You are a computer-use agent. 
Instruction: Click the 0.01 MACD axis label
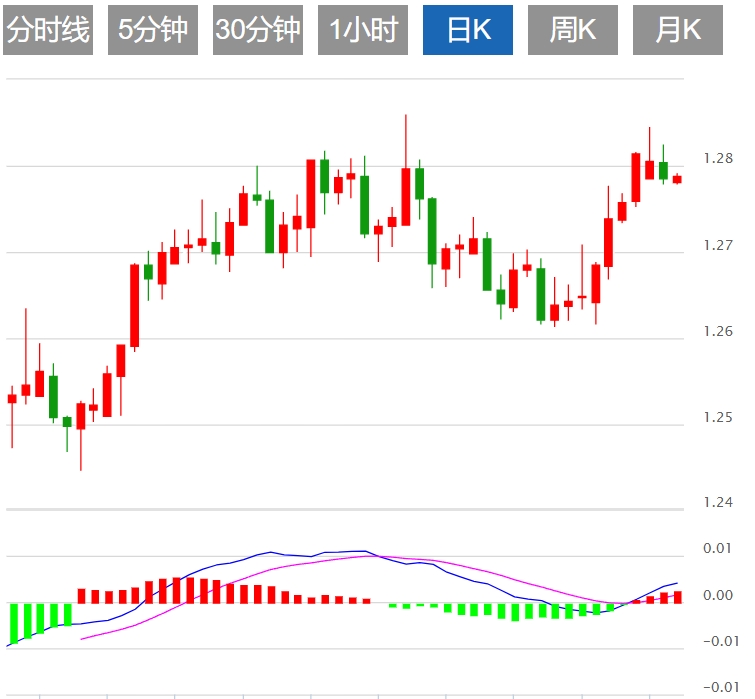pyautogui.click(x=717, y=548)
